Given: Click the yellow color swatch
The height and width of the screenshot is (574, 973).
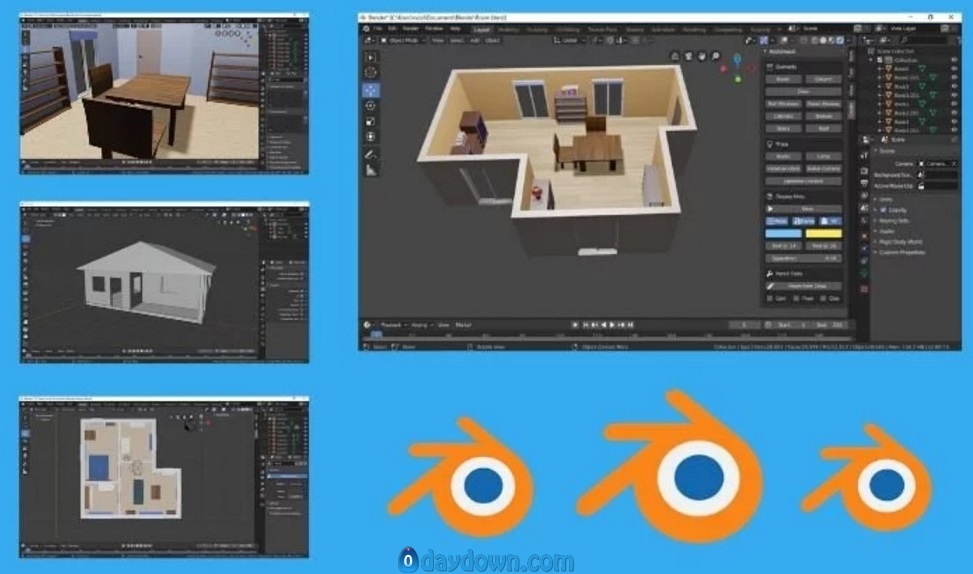Looking at the screenshot, I should point(824,233).
